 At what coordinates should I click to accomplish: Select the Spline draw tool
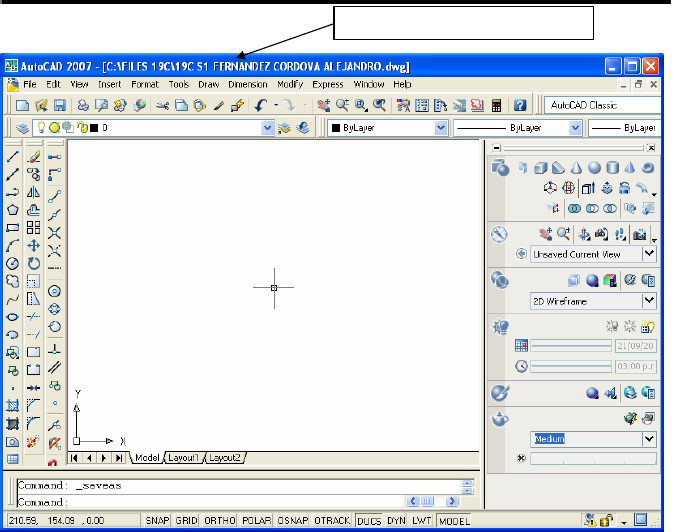coord(12,299)
